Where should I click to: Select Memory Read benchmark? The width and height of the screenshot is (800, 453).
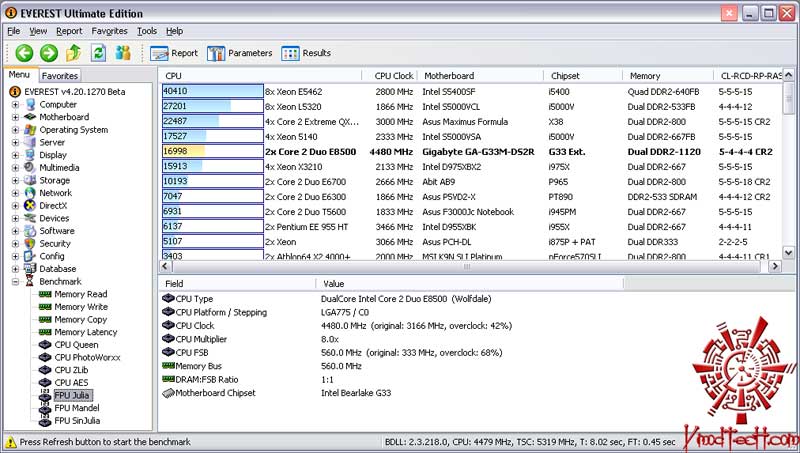pos(81,294)
